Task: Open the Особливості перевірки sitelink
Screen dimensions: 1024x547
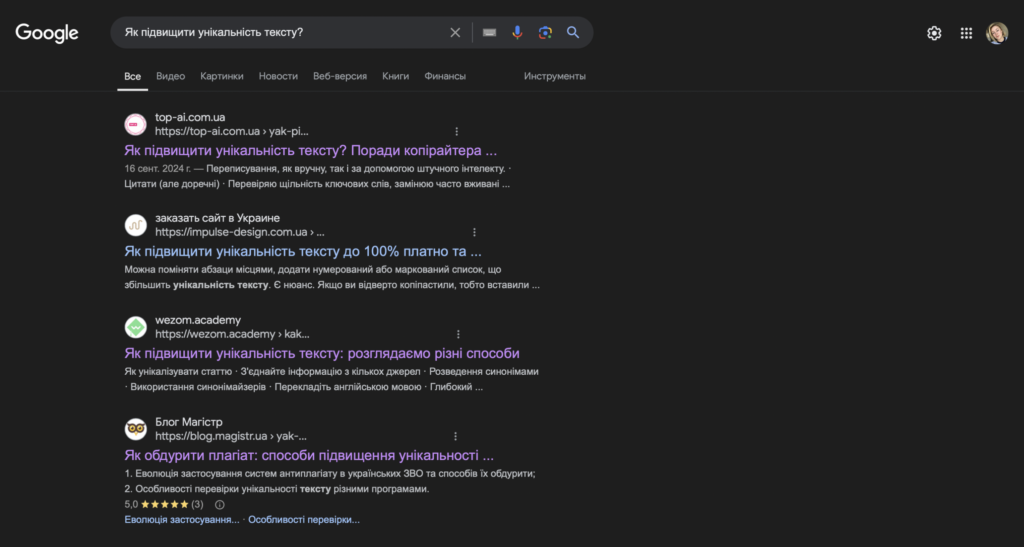Action: [x=304, y=520]
